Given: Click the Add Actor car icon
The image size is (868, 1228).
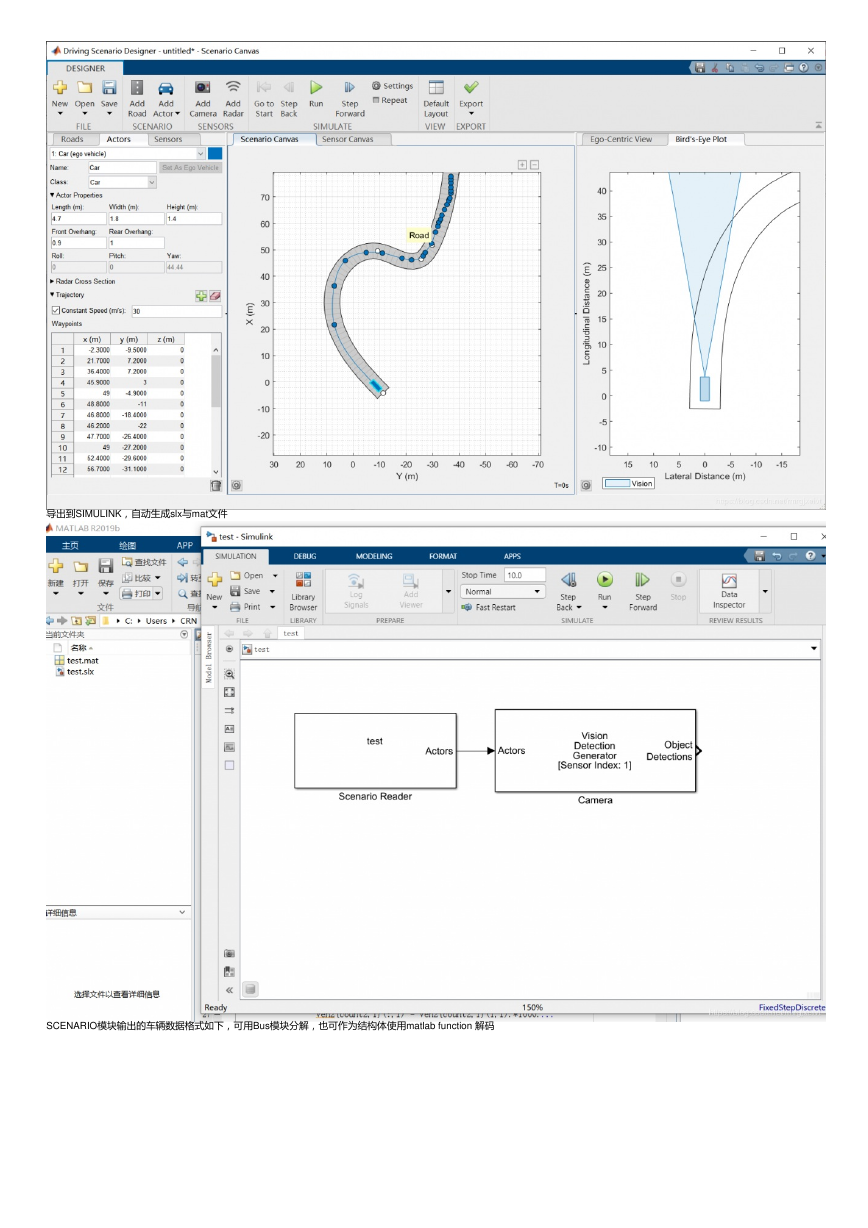Looking at the screenshot, I should point(166,88).
